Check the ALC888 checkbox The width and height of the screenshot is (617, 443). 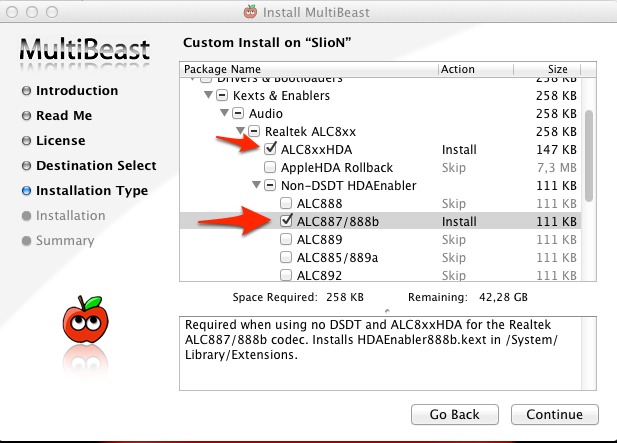pos(286,203)
